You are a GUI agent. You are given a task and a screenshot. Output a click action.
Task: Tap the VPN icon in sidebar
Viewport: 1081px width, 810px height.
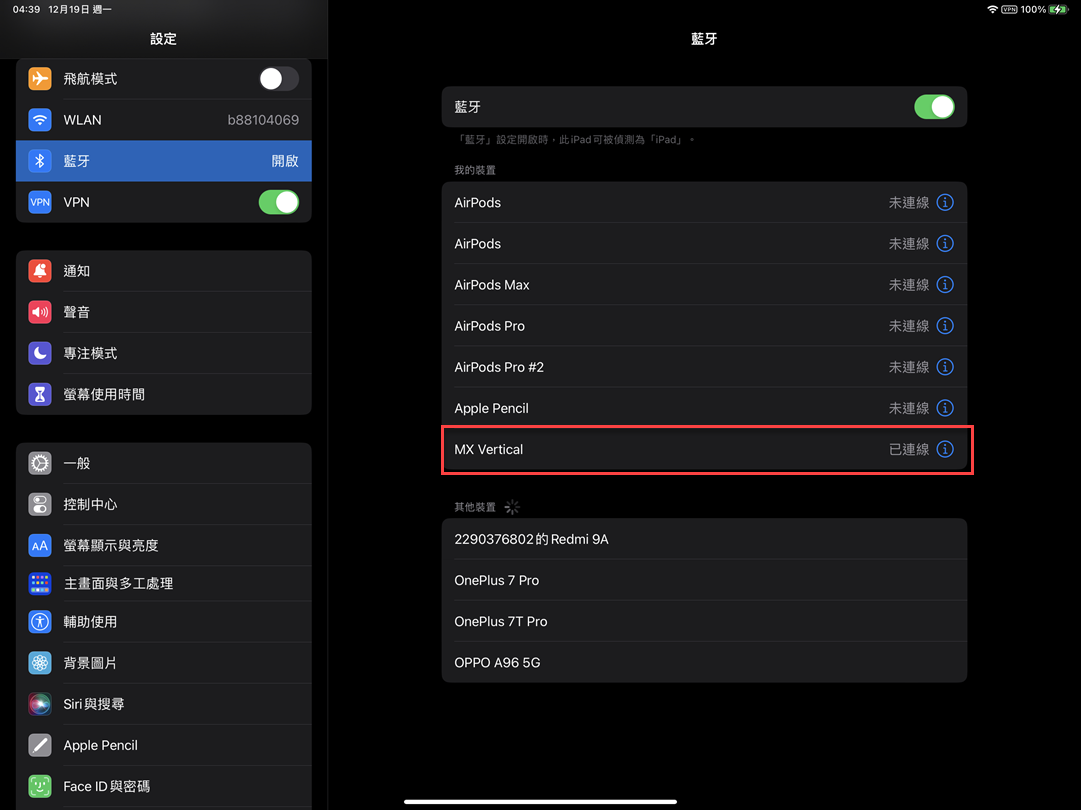[x=40, y=202]
